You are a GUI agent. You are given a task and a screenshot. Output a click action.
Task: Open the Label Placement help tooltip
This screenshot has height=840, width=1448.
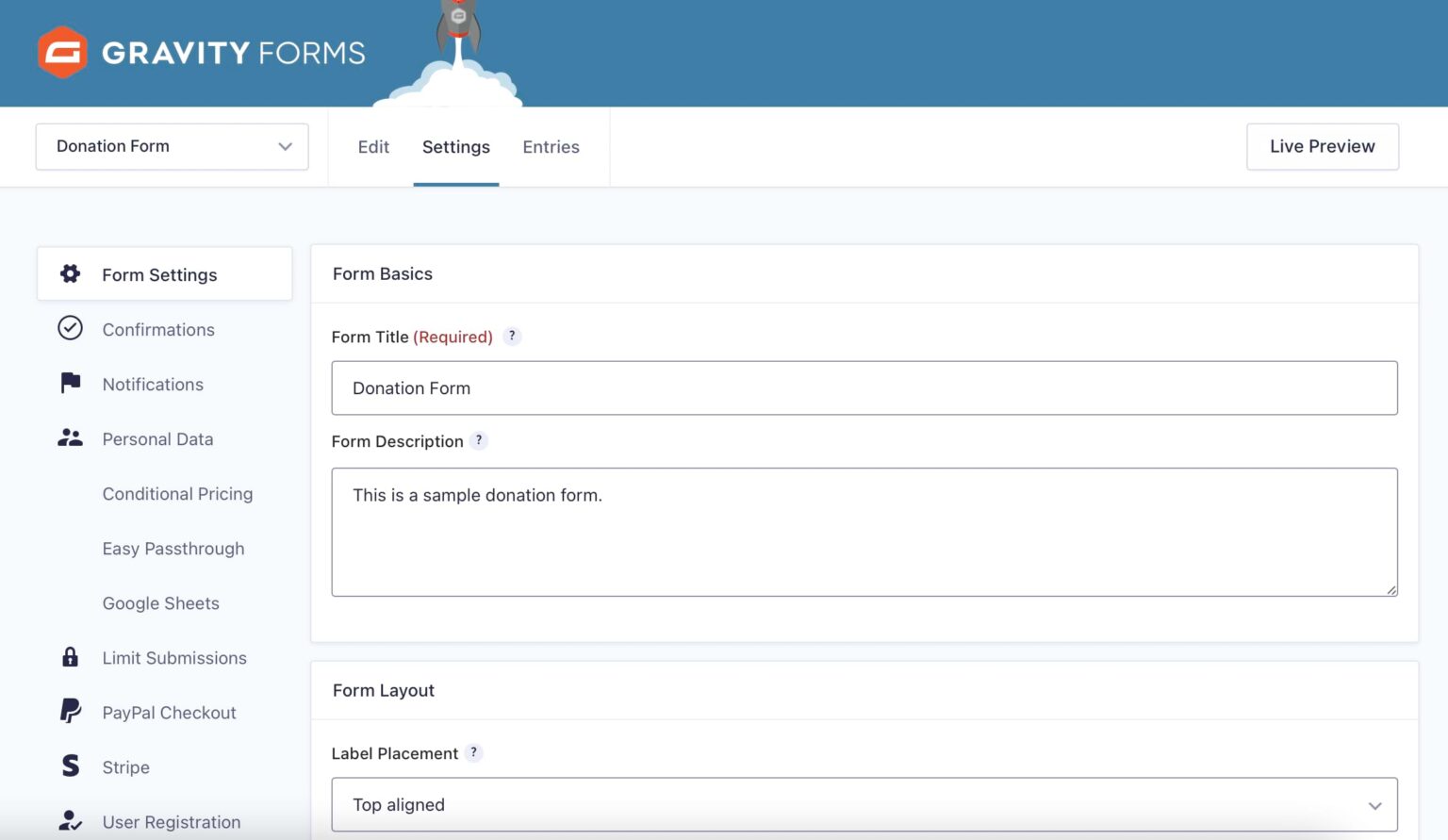pos(474,752)
